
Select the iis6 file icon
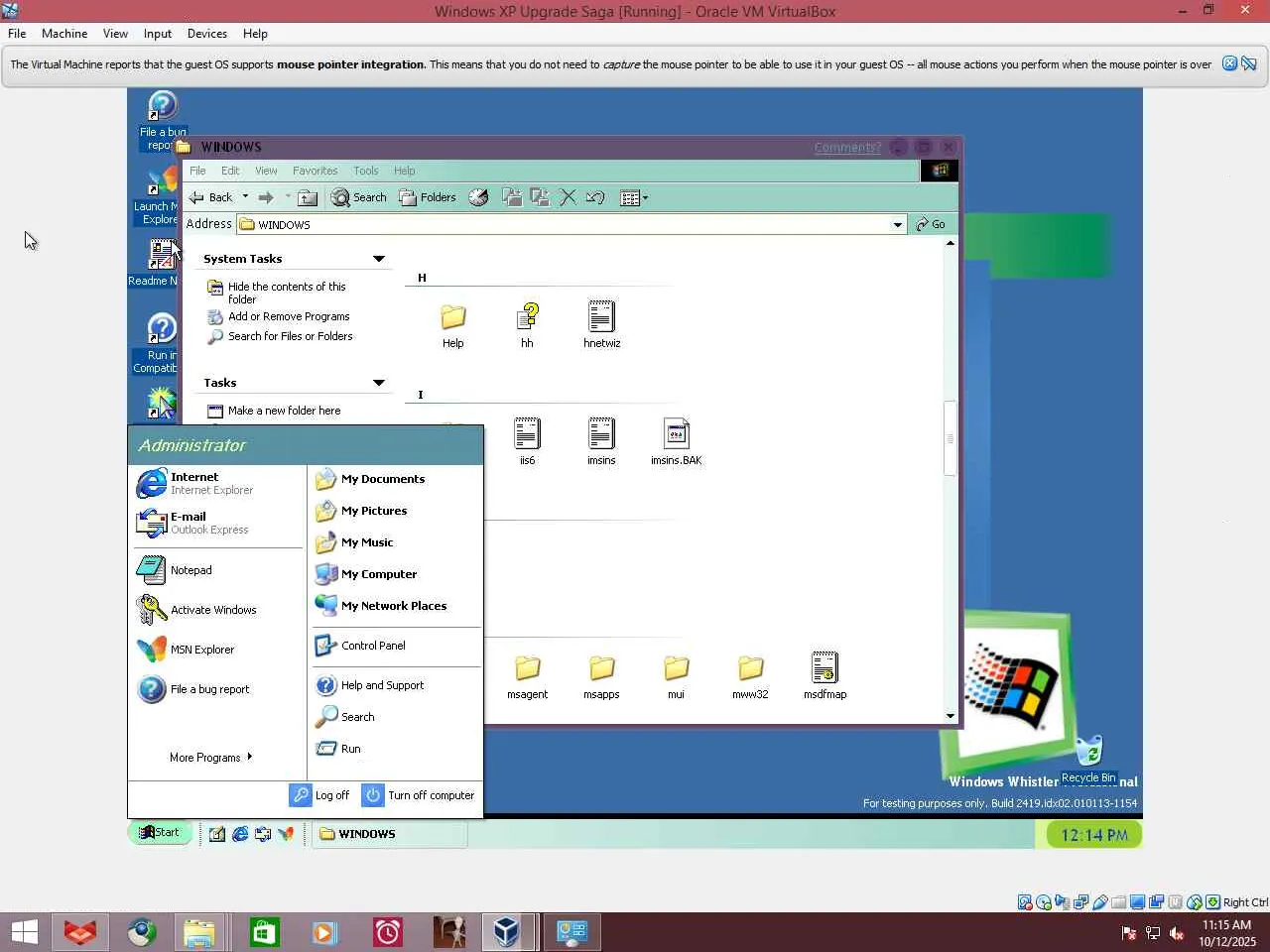[x=527, y=441]
